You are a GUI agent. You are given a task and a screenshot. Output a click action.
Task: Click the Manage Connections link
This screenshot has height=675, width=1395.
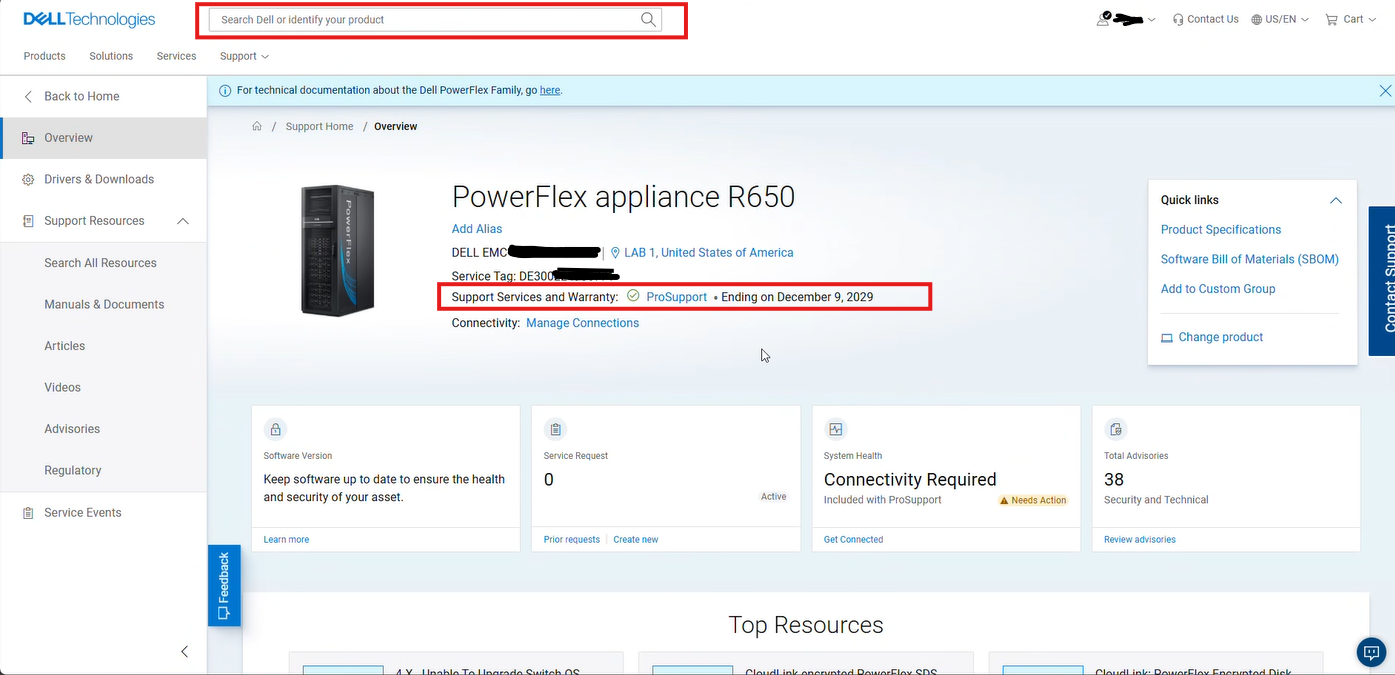click(x=582, y=323)
